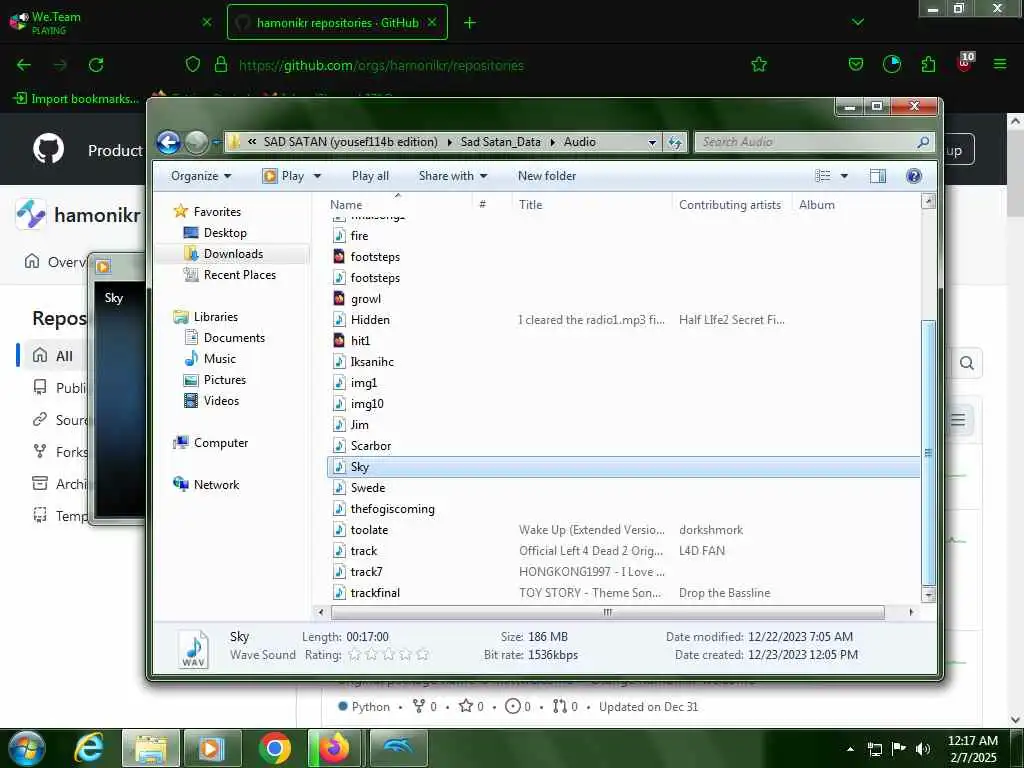Click the horizontal scrollbar in file list

(607, 613)
